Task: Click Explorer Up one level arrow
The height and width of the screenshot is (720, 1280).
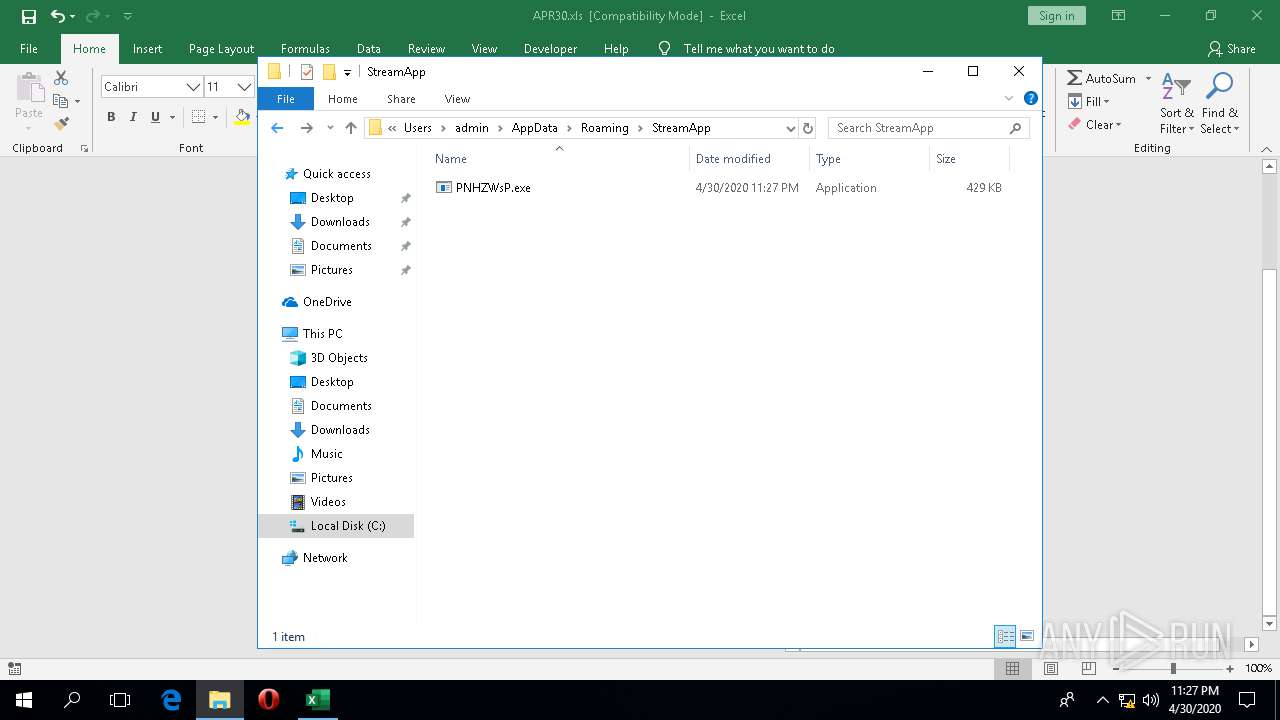Action: pos(351,128)
